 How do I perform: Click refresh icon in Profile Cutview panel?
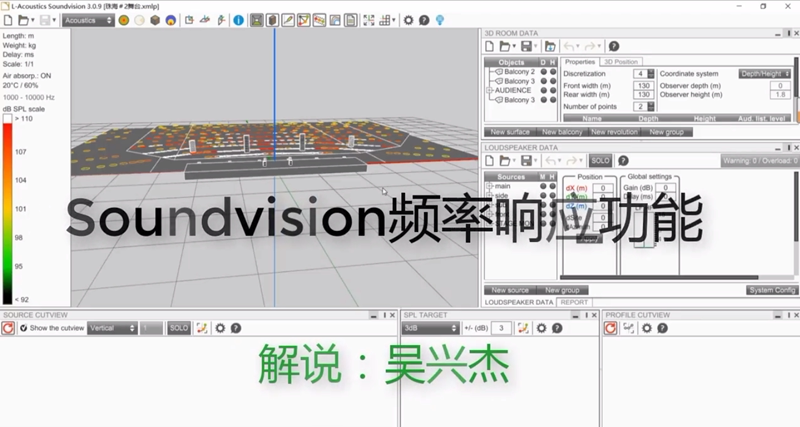pyautogui.click(x=611, y=328)
